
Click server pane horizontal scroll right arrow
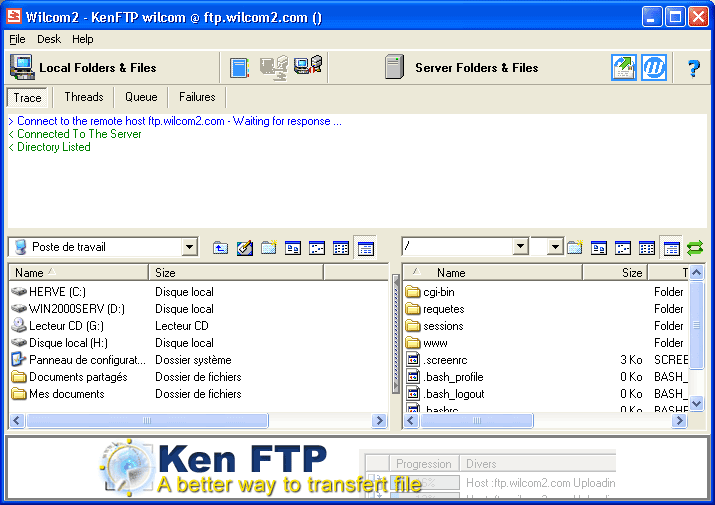coord(679,420)
